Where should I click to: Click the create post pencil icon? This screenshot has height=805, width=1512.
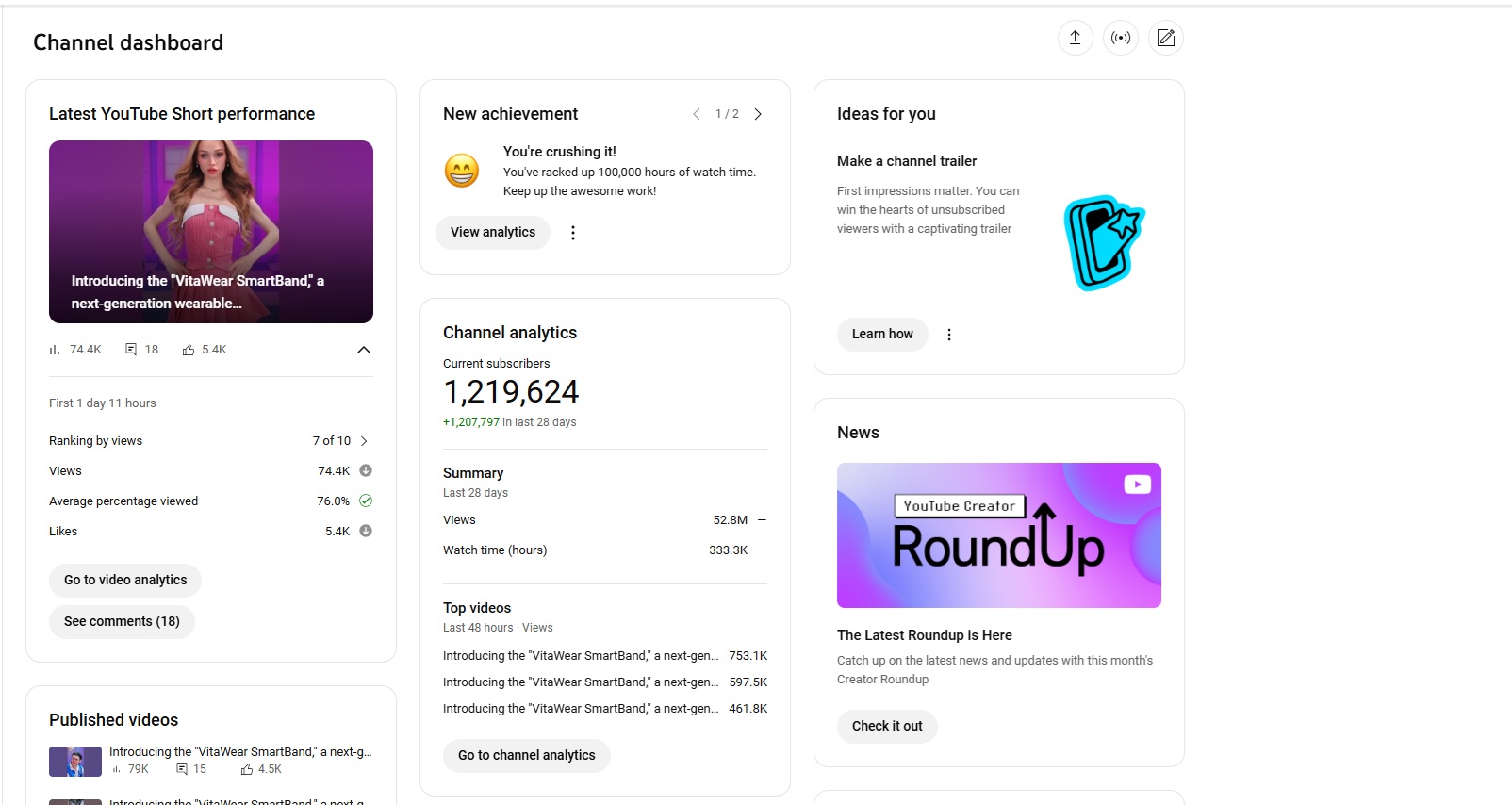tap(1166, 38)
